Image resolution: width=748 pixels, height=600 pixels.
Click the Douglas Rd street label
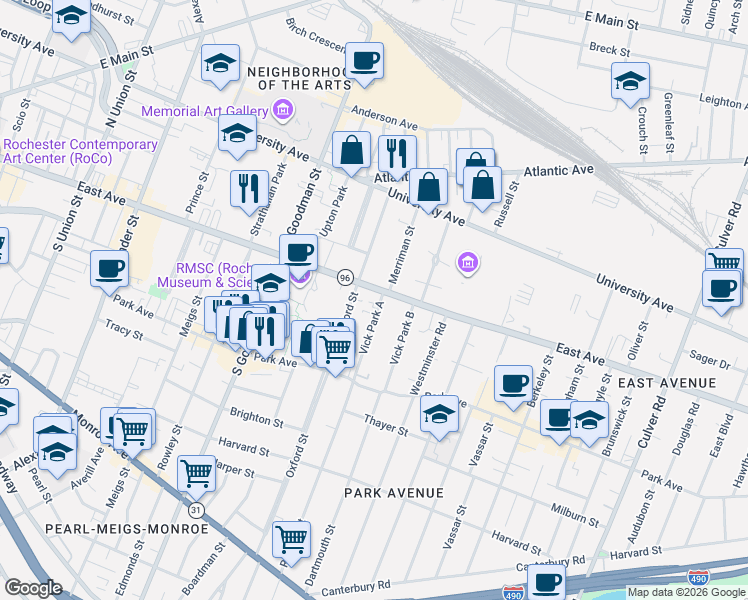pyautogui.click(x=686, y=429)
